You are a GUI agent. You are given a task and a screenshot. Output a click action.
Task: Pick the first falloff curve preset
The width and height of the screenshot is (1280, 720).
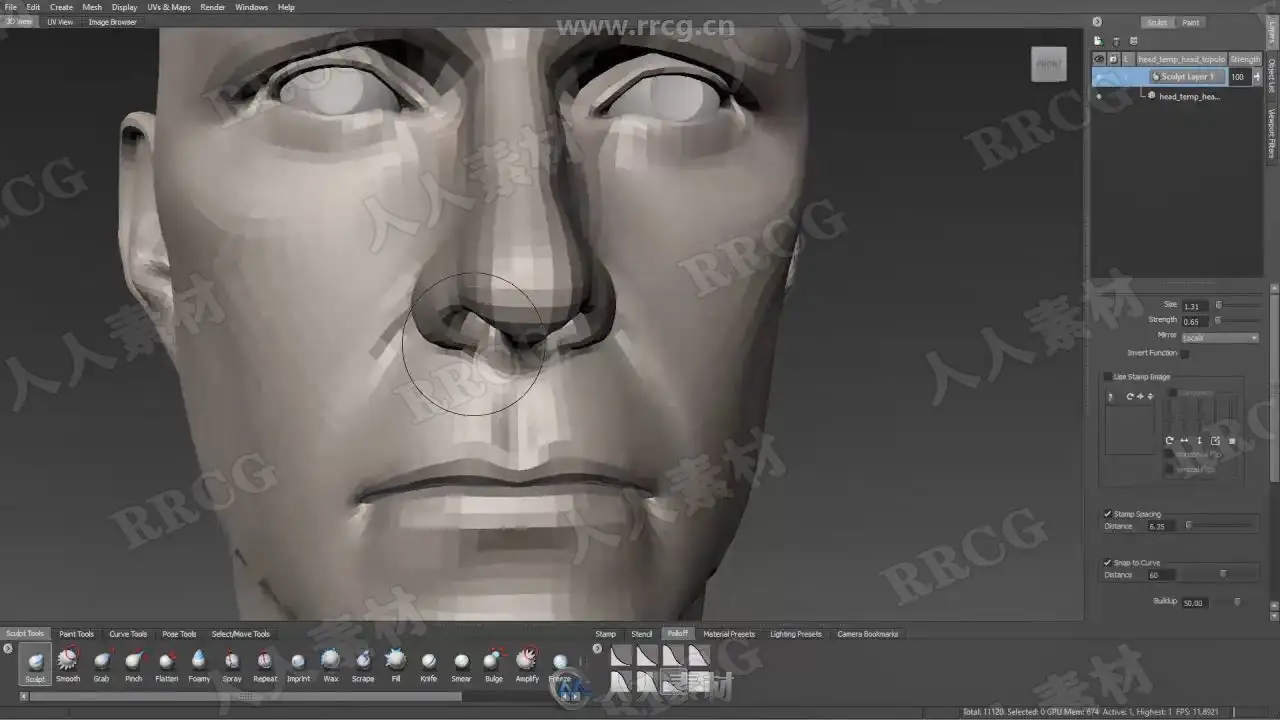tap(621, 655)
